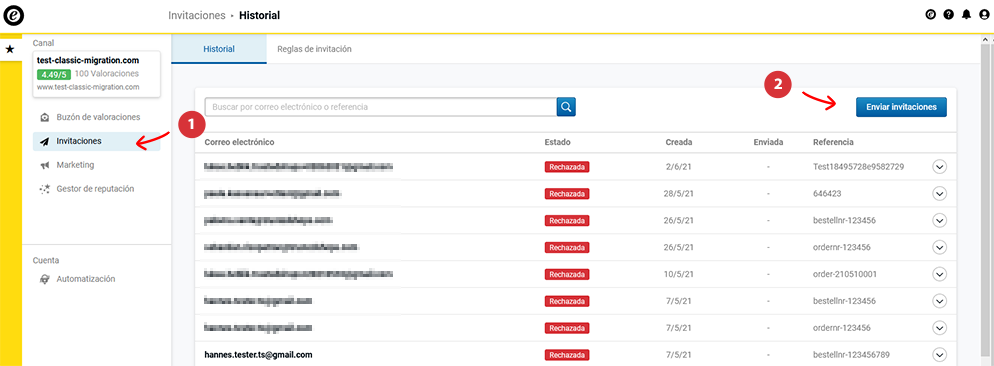Expand the 7/5/21 bestellnr-123456 row
The image size is (994, 366).
939,301
